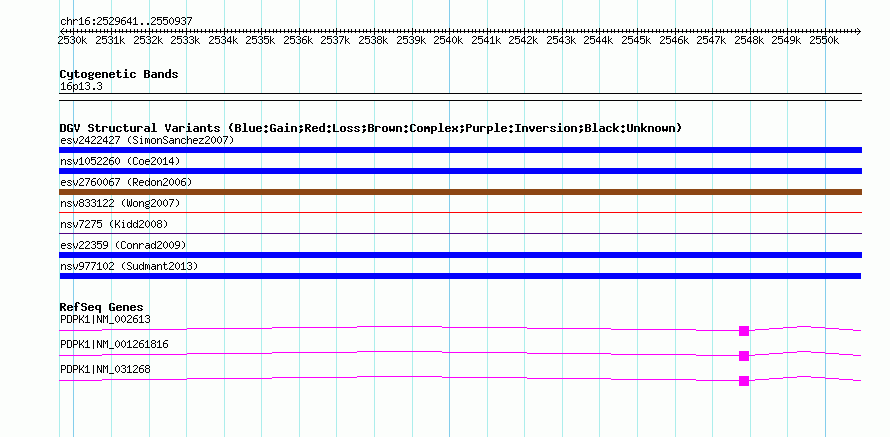Click the nsv833122 (Wong2007) label
The width and height of the screenshot is (890, 437).
[120, 203]
